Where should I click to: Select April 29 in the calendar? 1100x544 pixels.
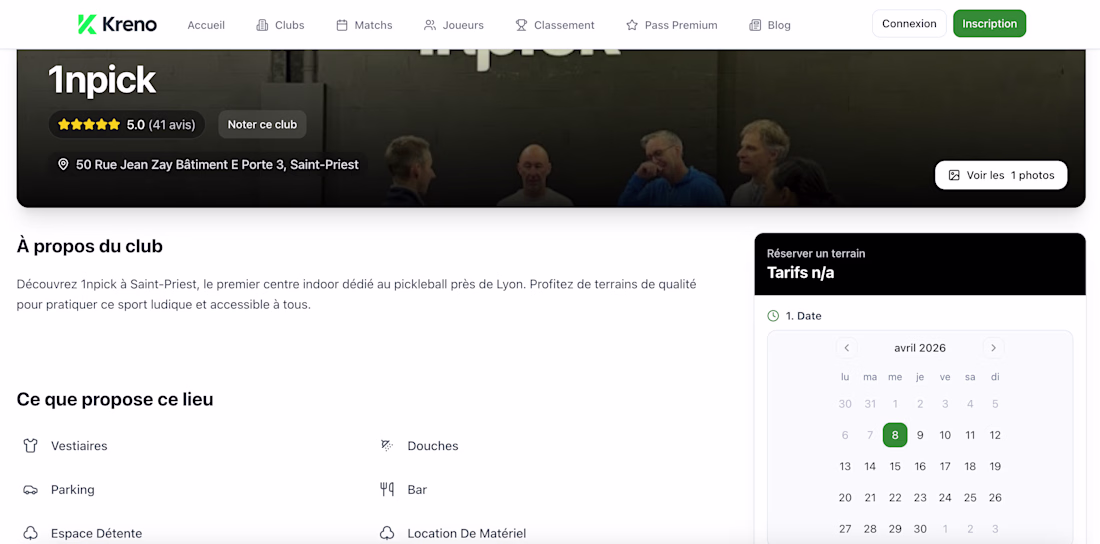coord(895,529)
